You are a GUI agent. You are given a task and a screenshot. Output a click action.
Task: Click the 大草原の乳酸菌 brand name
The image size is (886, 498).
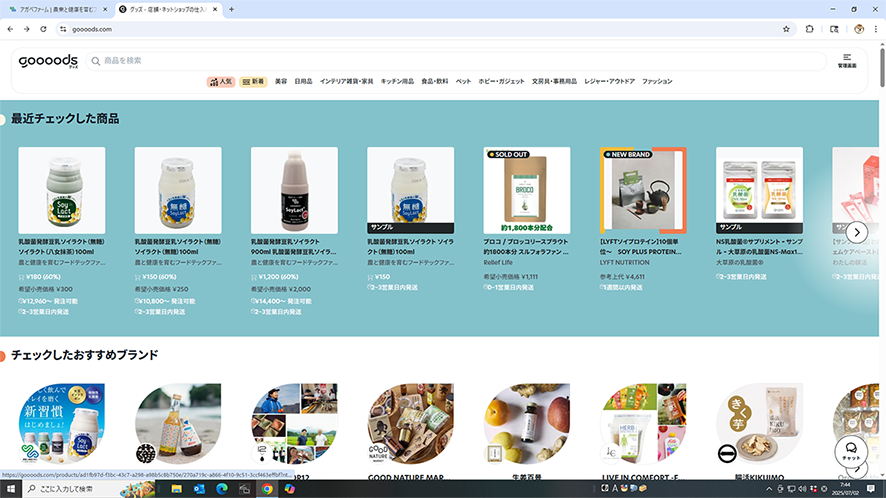tap(740, 262)
